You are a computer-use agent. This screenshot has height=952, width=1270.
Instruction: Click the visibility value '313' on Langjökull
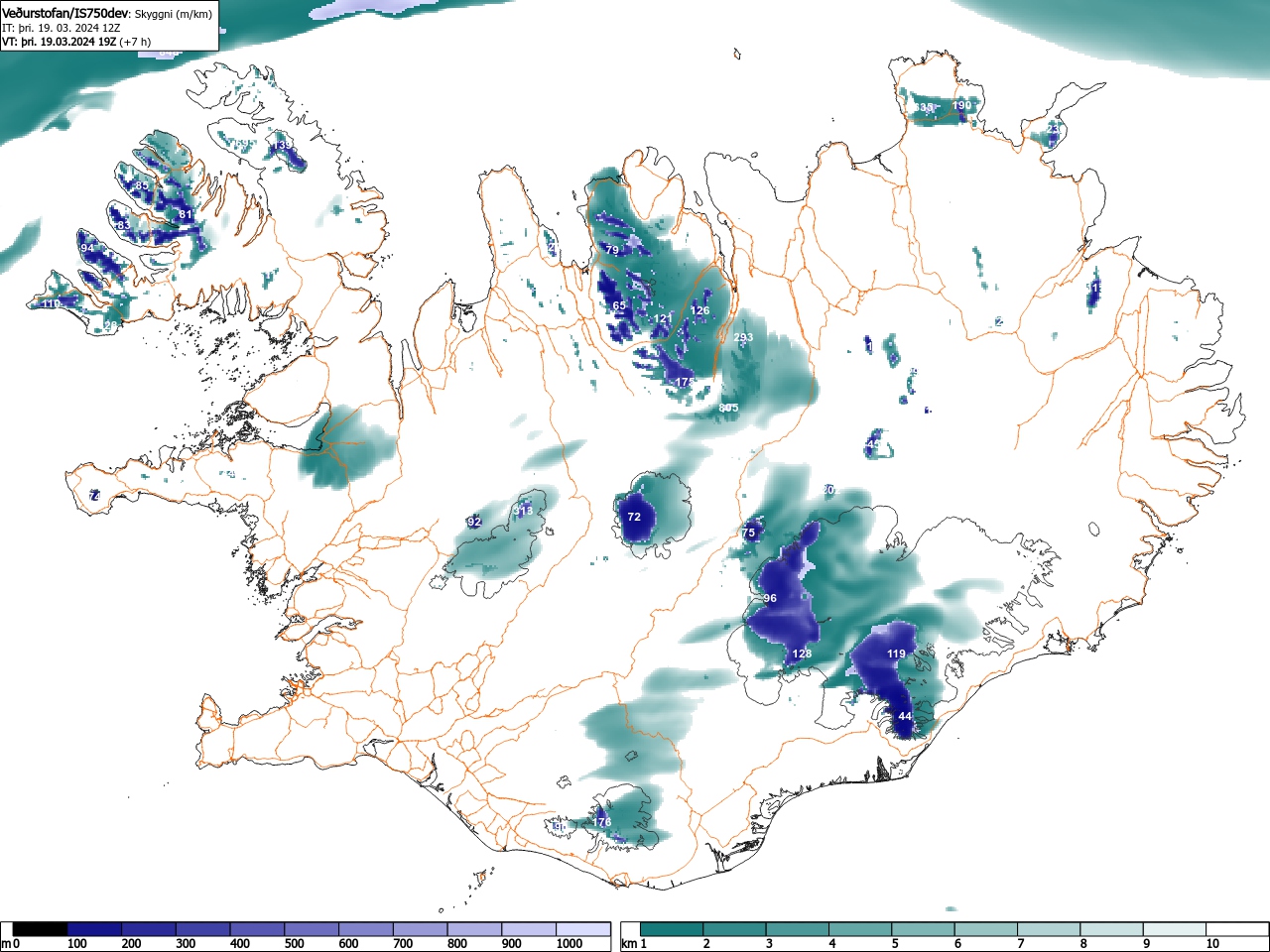523,511
